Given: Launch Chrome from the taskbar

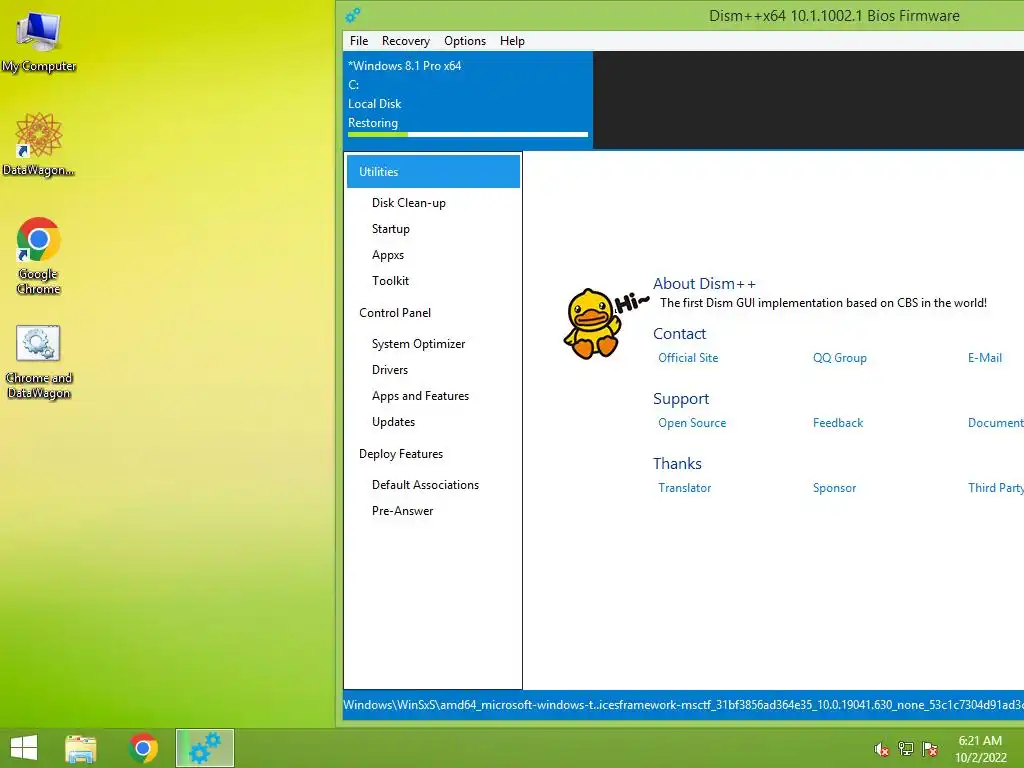Looking at the screenshot, I should (x=143, y=748).
